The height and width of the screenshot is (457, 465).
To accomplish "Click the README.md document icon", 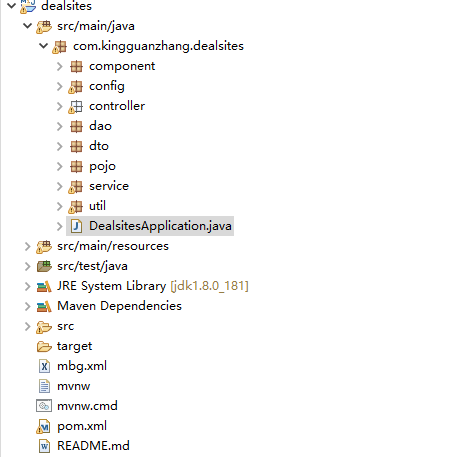I will 44,446.
